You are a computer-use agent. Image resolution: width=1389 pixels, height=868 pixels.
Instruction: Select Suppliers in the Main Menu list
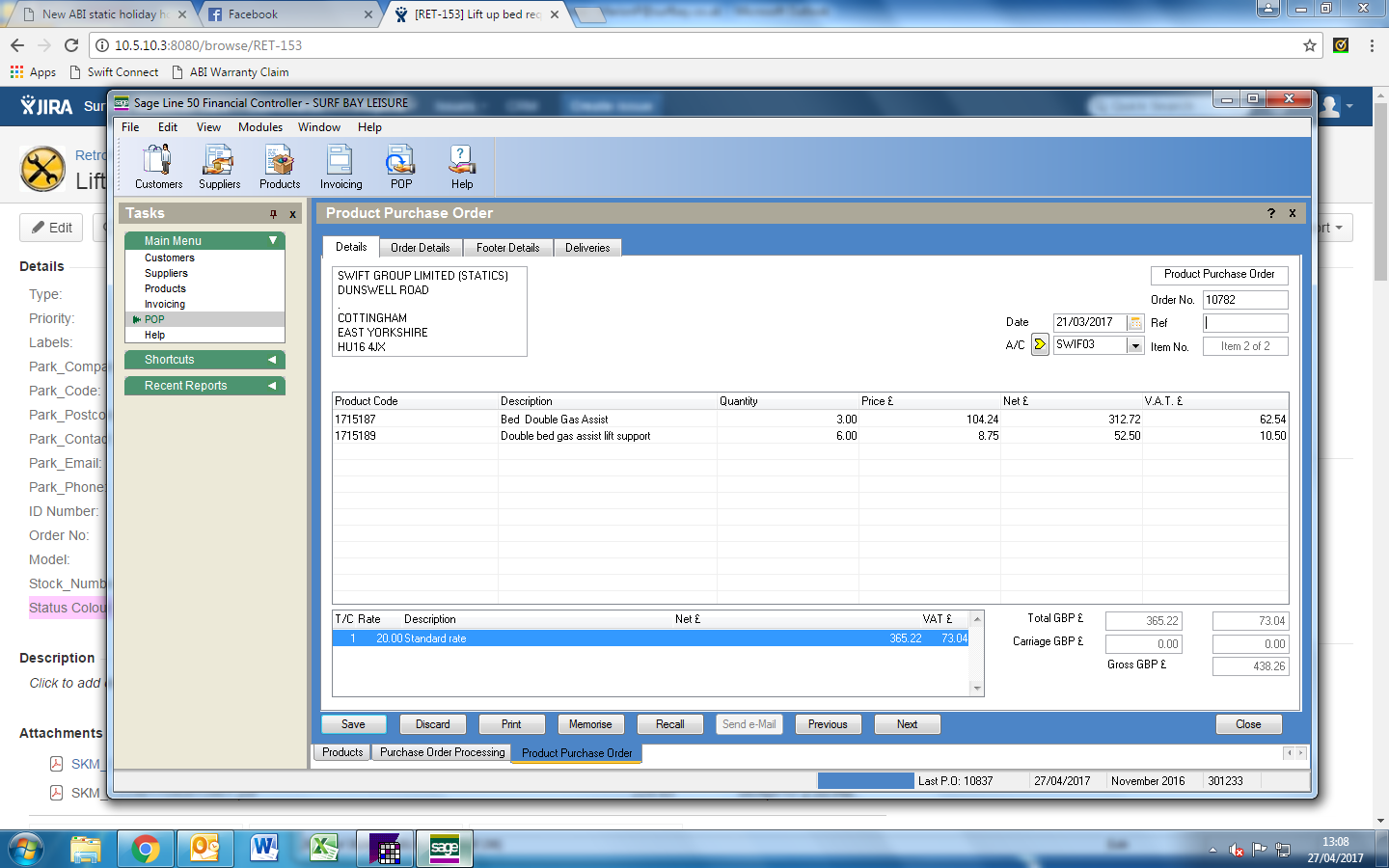[166, 274]
